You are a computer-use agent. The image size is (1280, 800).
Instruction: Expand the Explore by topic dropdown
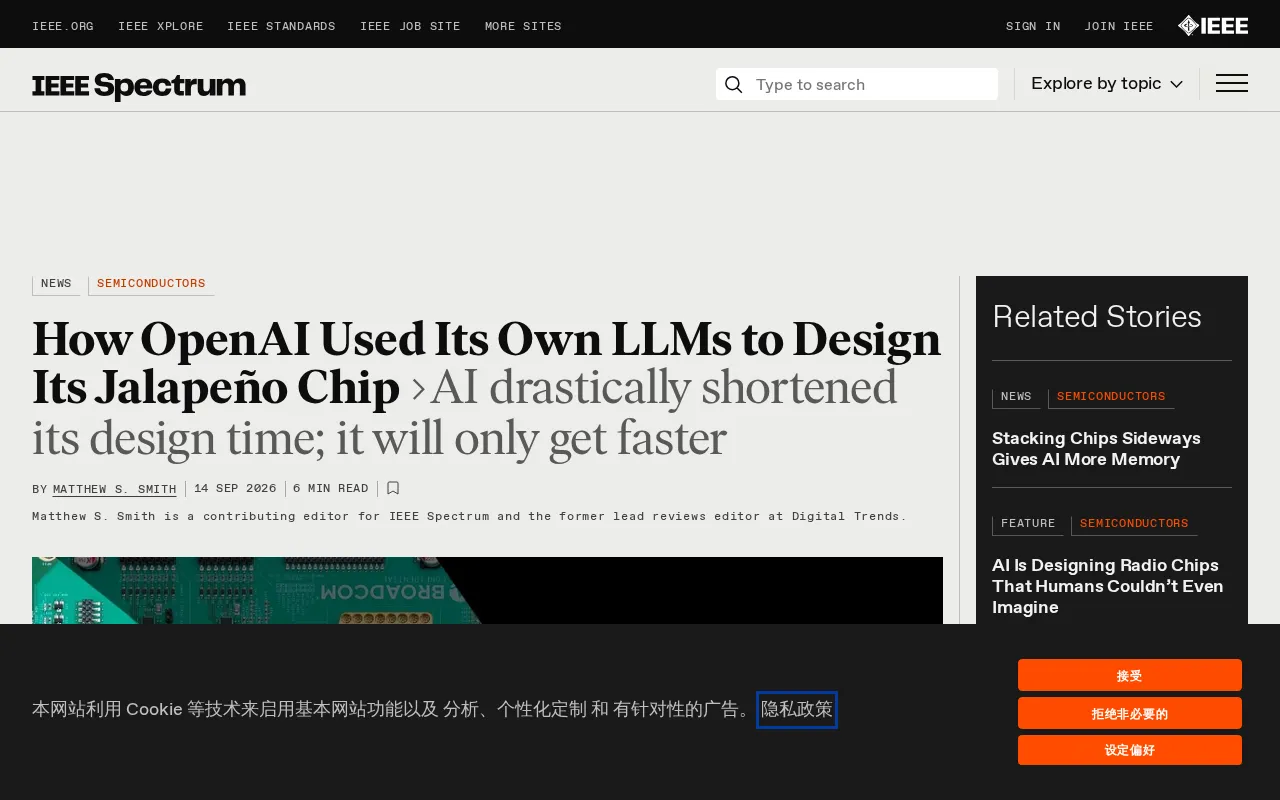coord(1107,84)
